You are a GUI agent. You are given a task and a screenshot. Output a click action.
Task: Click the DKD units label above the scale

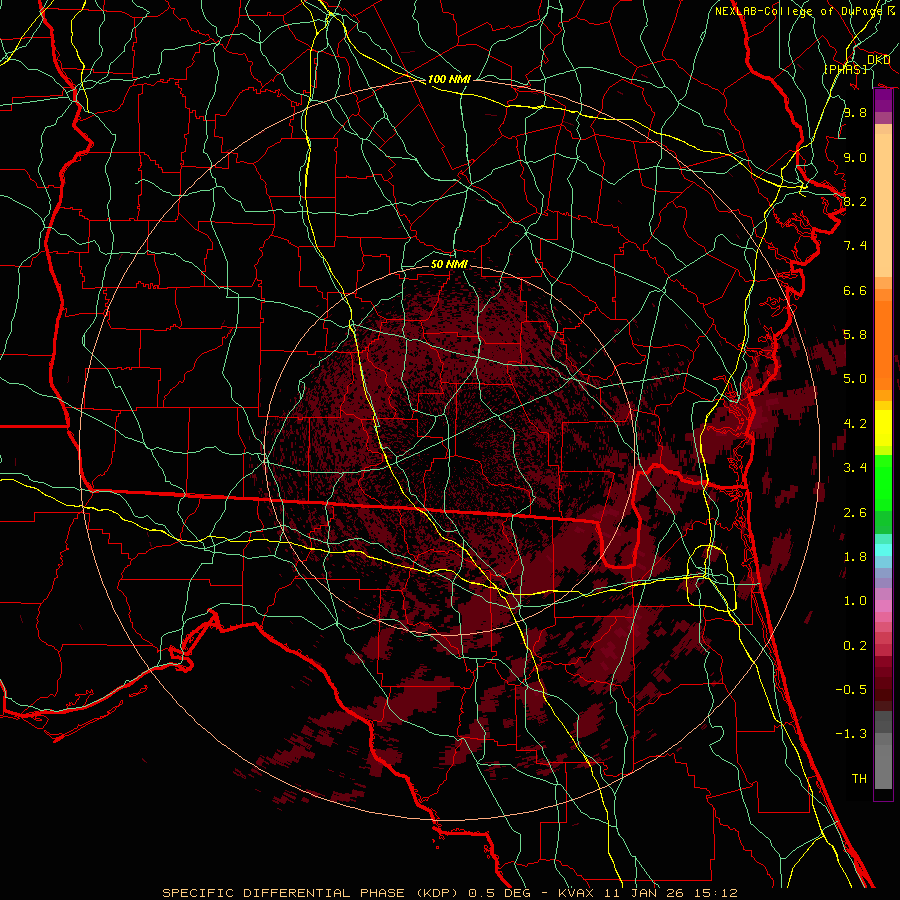[x=878, y=60]
